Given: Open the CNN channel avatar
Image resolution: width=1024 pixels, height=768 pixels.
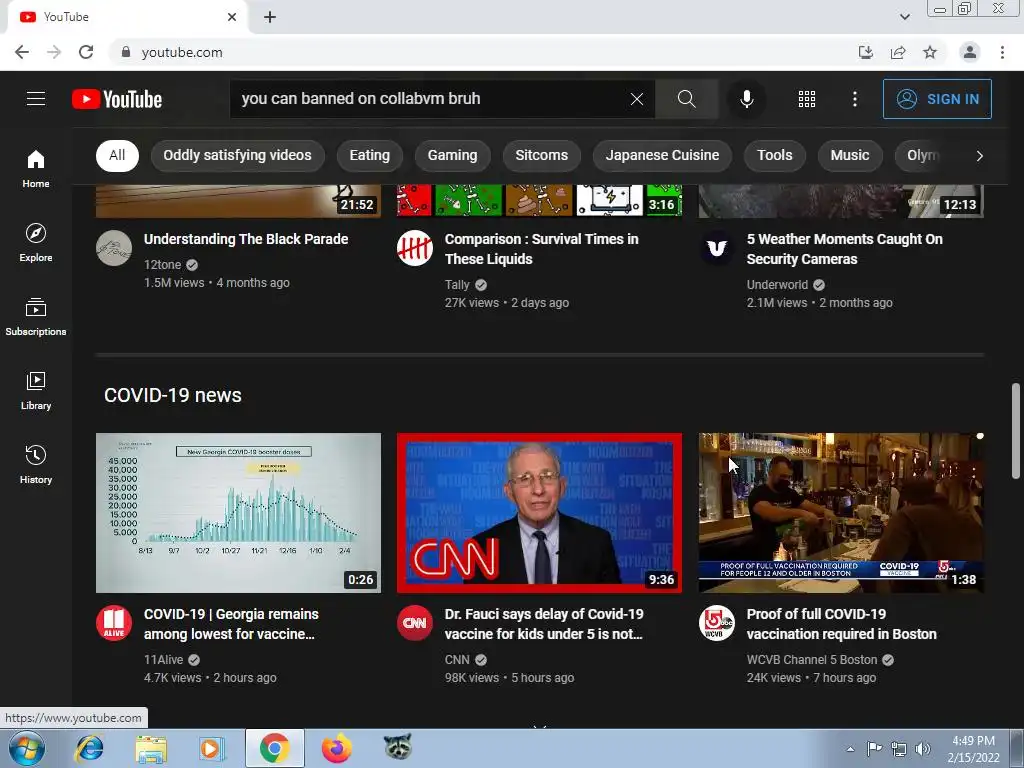Looking at the screenshot, I should click(x=415, y=623).
